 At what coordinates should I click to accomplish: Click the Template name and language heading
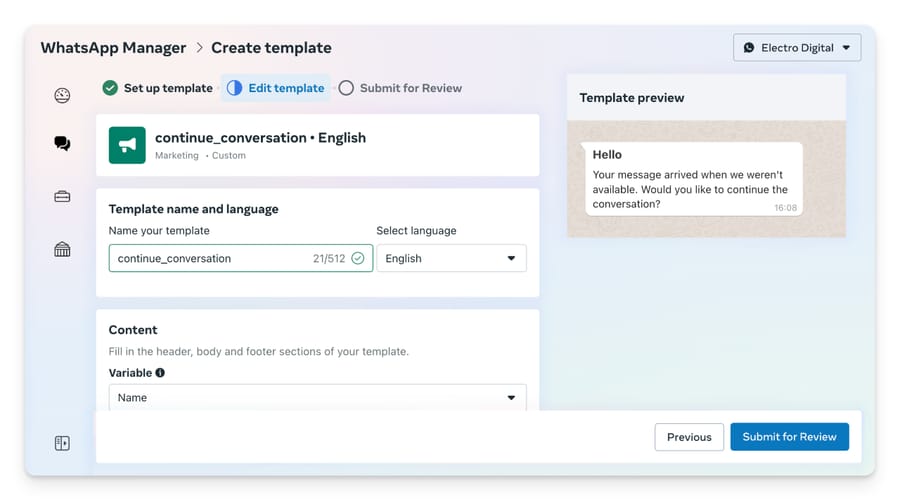coord(193,209)
